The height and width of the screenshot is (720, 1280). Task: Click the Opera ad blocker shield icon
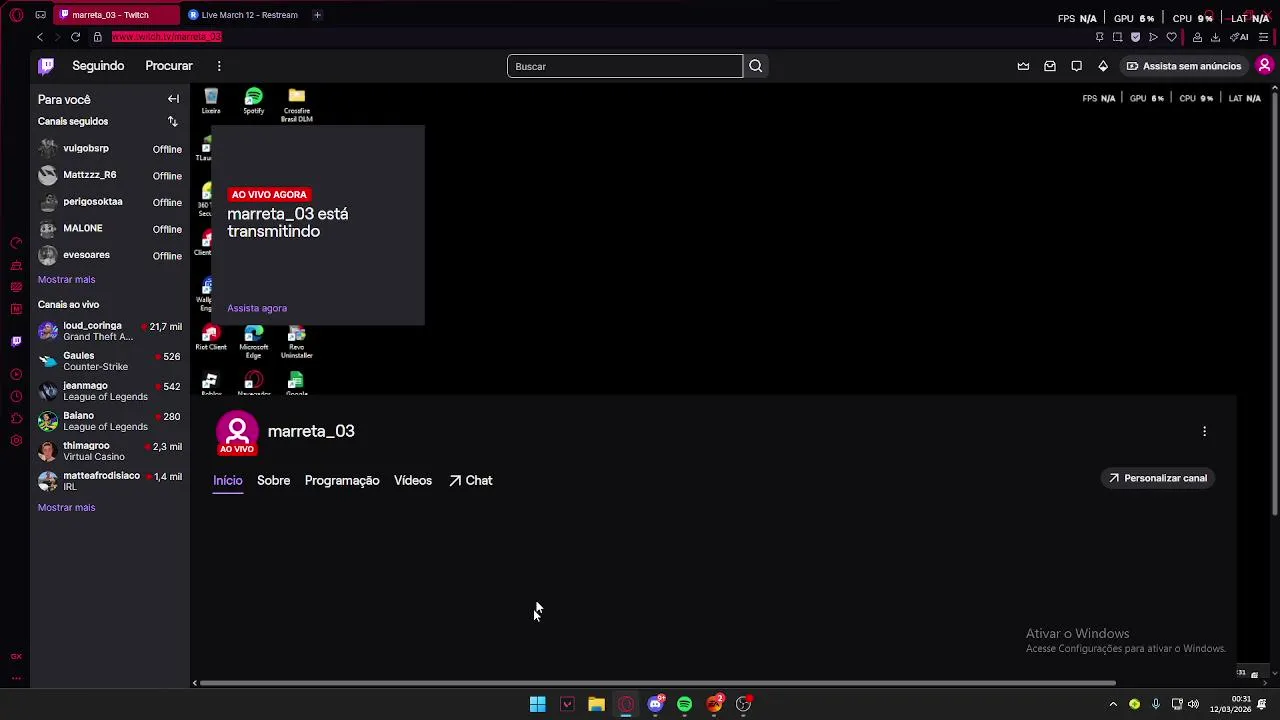coord(1135,37)
